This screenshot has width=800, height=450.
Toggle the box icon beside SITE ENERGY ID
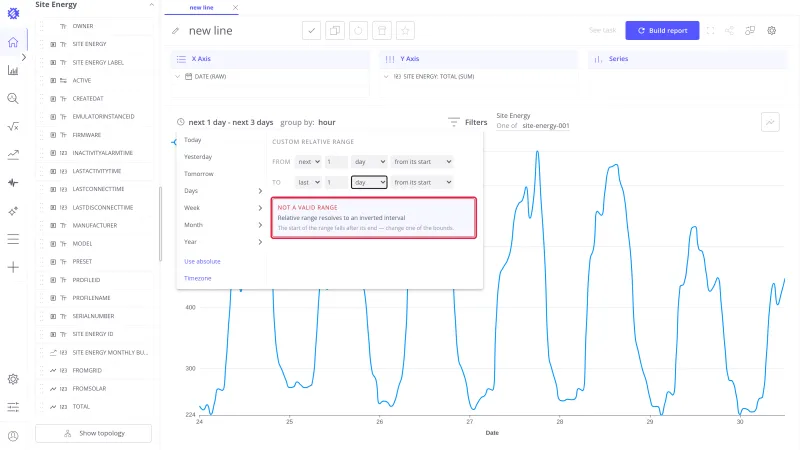click(x=53, y=334)
